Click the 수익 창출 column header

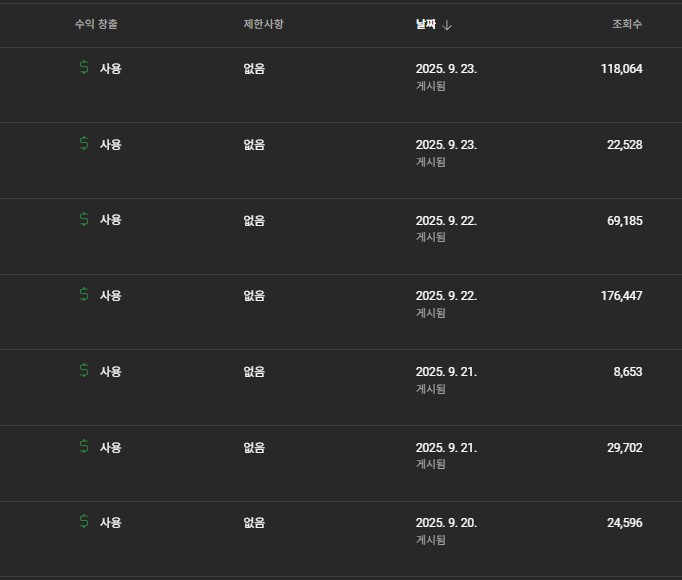(96, 23)
